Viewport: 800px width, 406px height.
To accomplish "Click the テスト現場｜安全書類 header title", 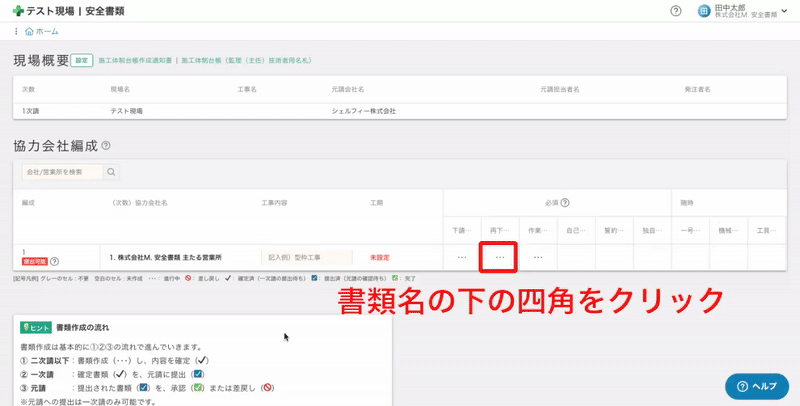I will [x=76, y=11].
